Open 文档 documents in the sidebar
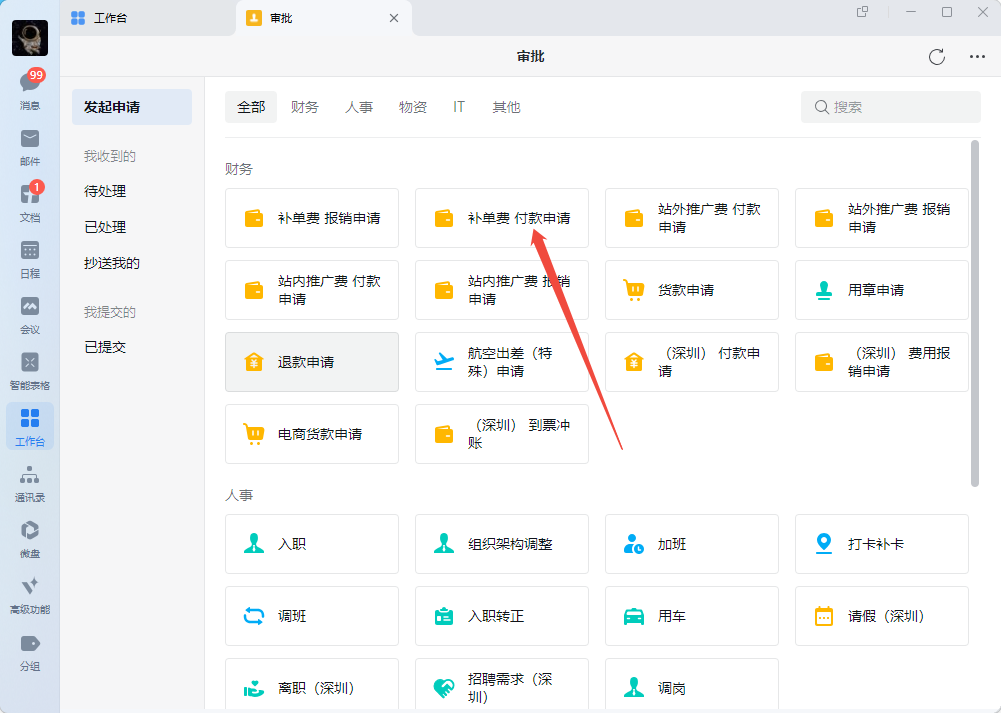Viewport: 1001px width, 713px height. (x=30, y=201)
